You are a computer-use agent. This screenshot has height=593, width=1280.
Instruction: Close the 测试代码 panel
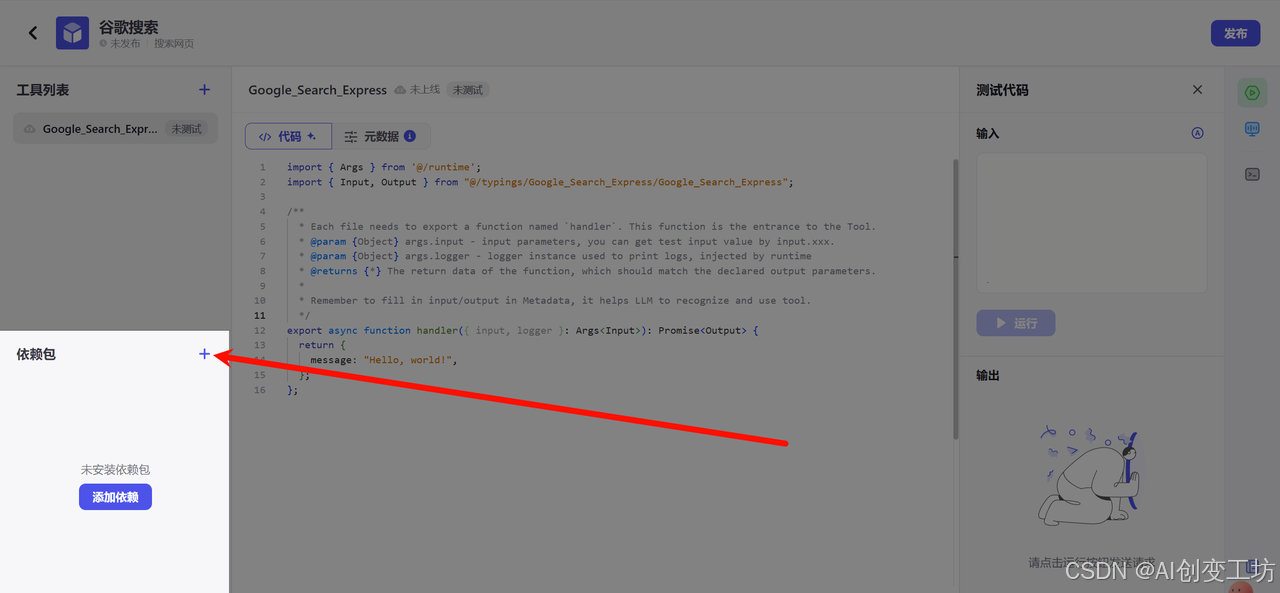[x=1197, y=90]
